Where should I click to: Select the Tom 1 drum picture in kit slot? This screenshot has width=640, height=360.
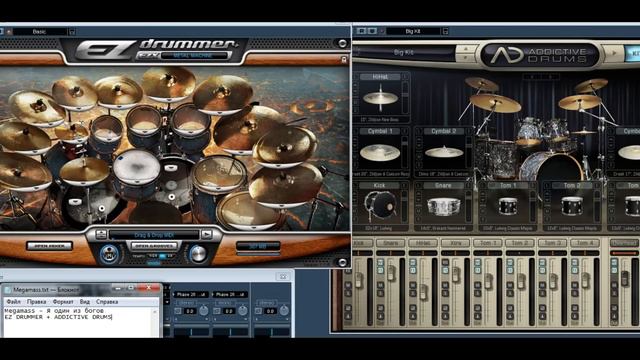click(508, 206)
